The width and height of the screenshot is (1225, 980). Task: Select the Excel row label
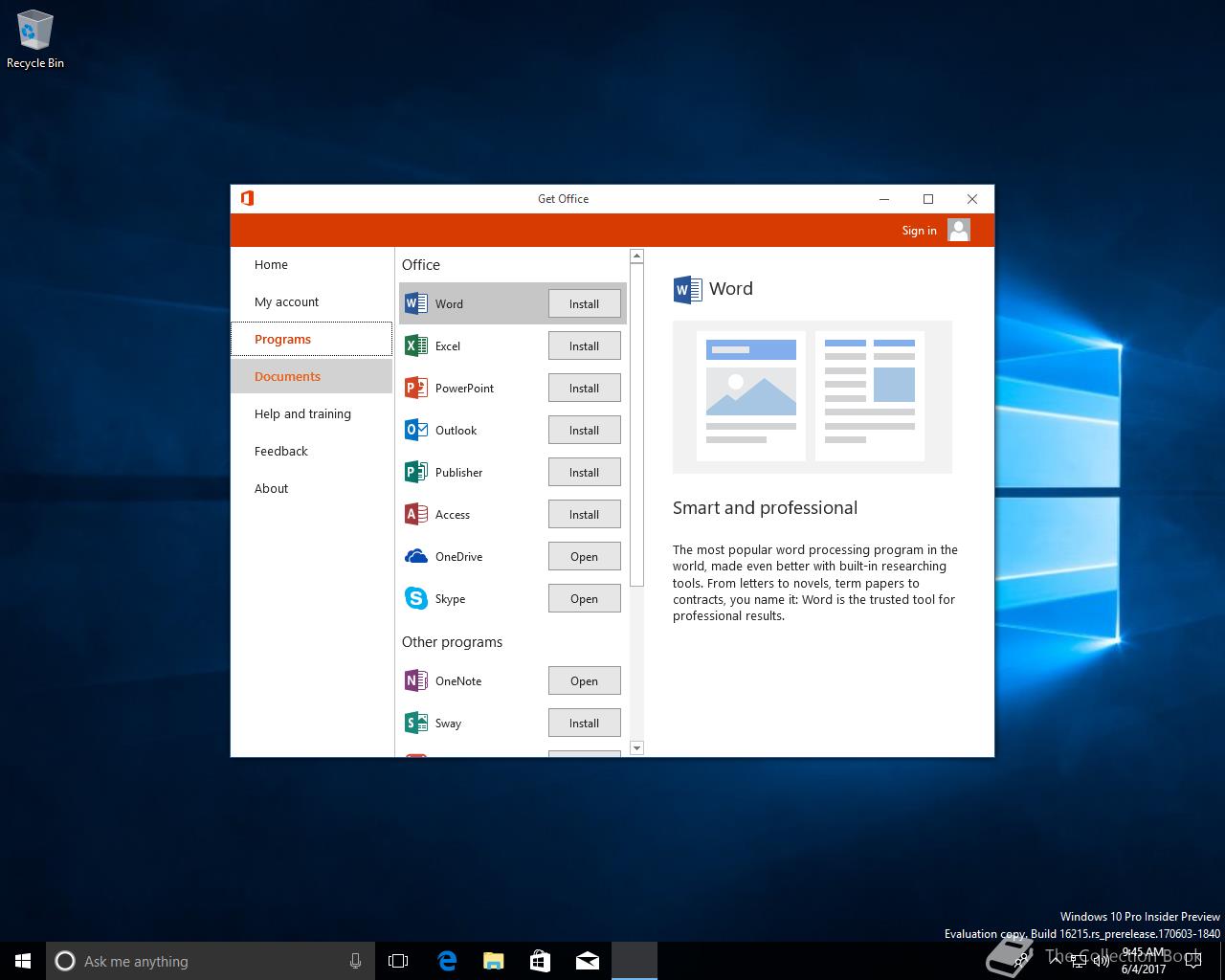pyautogui.click(x=448, y=345)
